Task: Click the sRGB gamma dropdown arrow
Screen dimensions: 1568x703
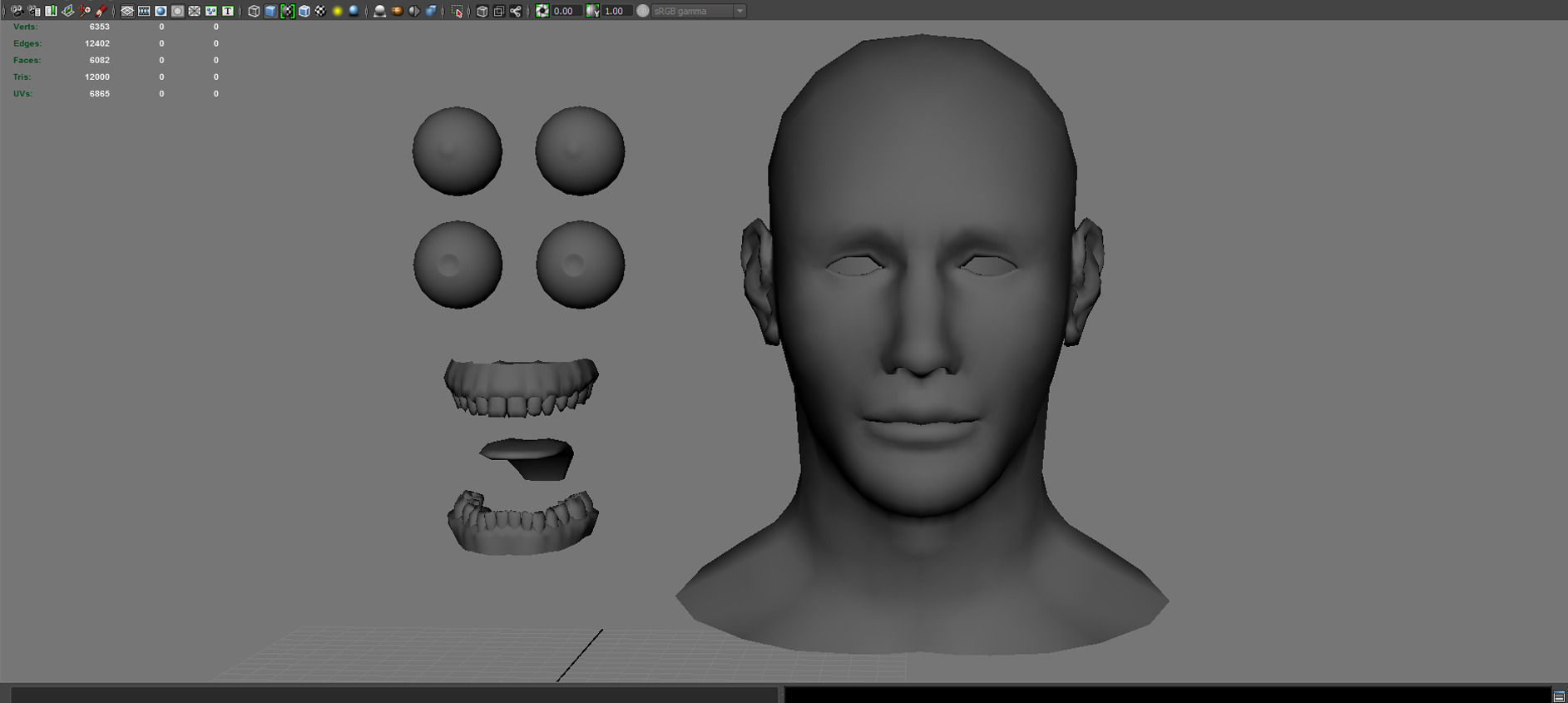Action: tap(739, 11)
